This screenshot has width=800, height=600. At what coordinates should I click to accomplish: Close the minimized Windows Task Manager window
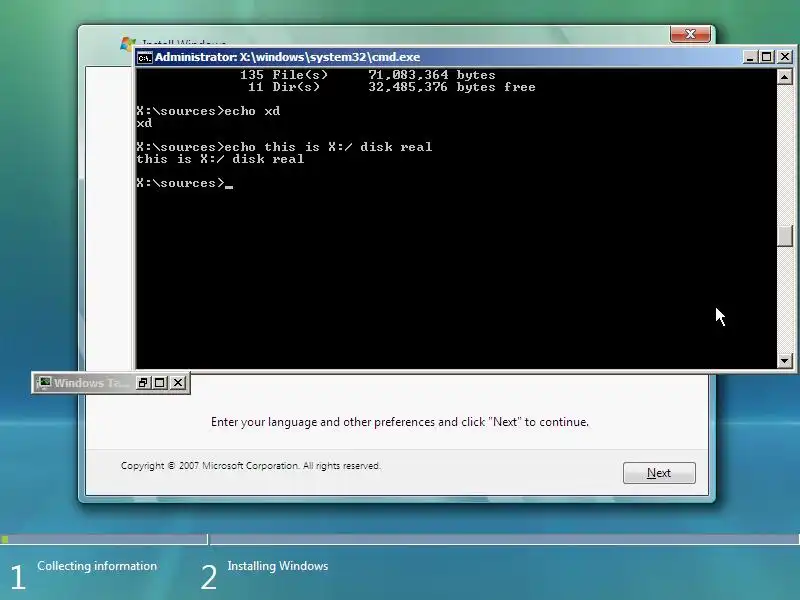(x=178, y=383)
